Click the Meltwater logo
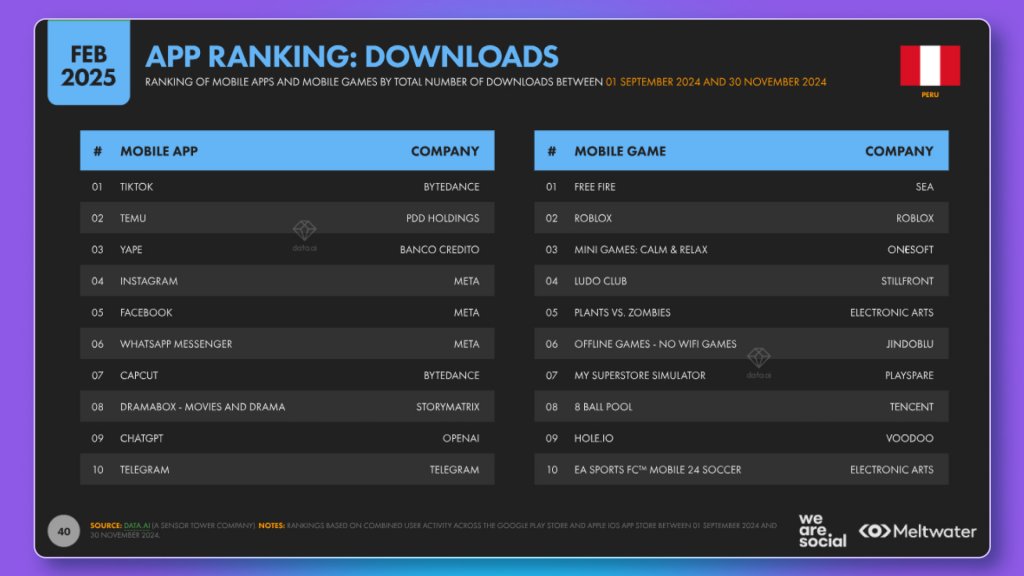 (x=918, y=531)
